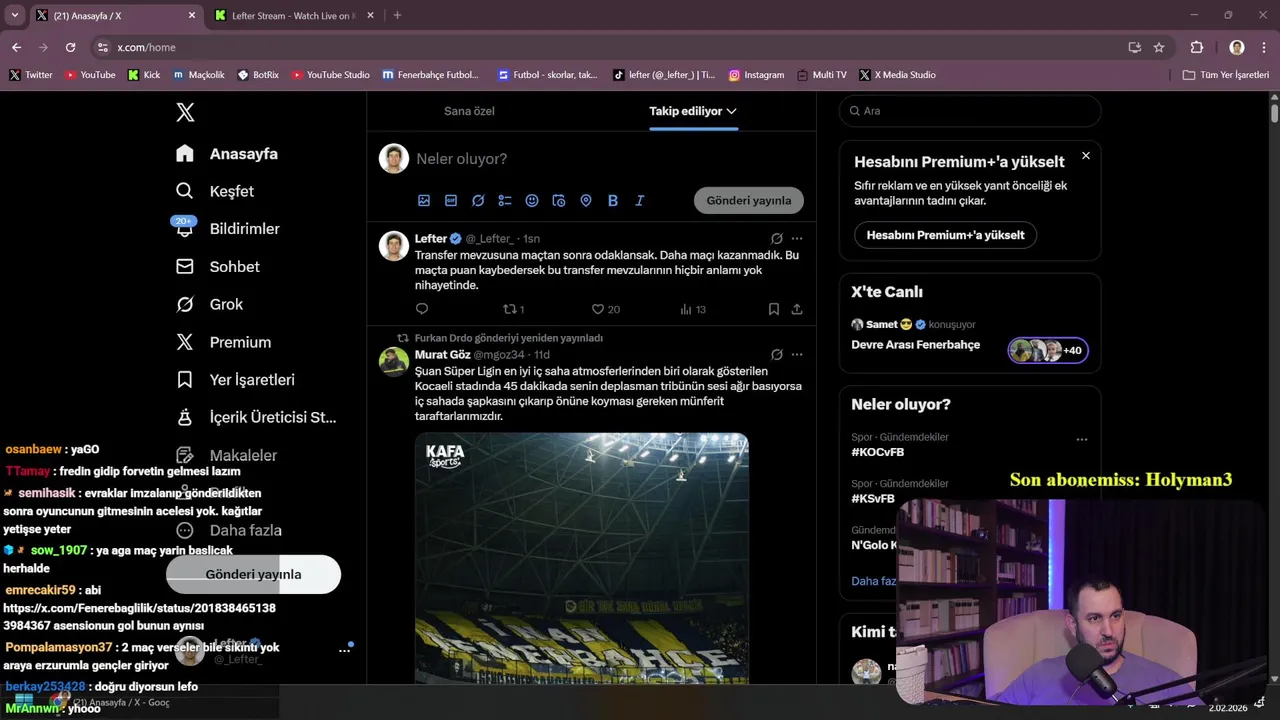This screenshot has width=1280, height=720.
Task: Open browser extensions menu
Action: 1197,47
